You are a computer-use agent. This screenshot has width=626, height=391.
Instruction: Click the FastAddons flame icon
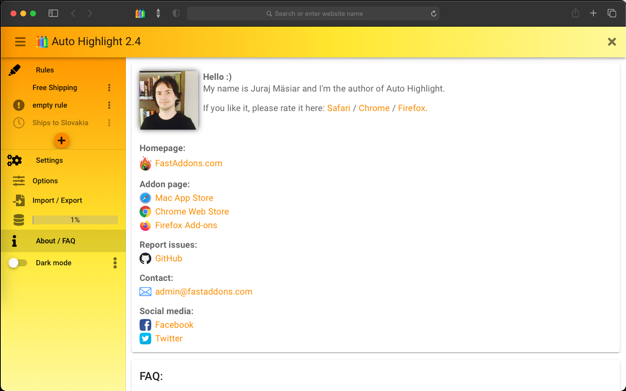point(145,163)
